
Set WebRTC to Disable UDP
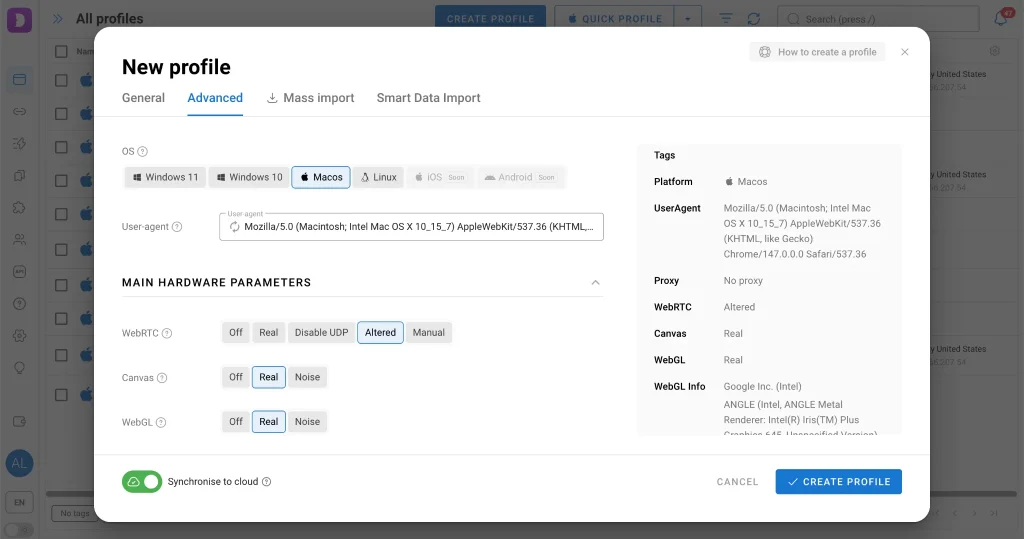[321, 333]
